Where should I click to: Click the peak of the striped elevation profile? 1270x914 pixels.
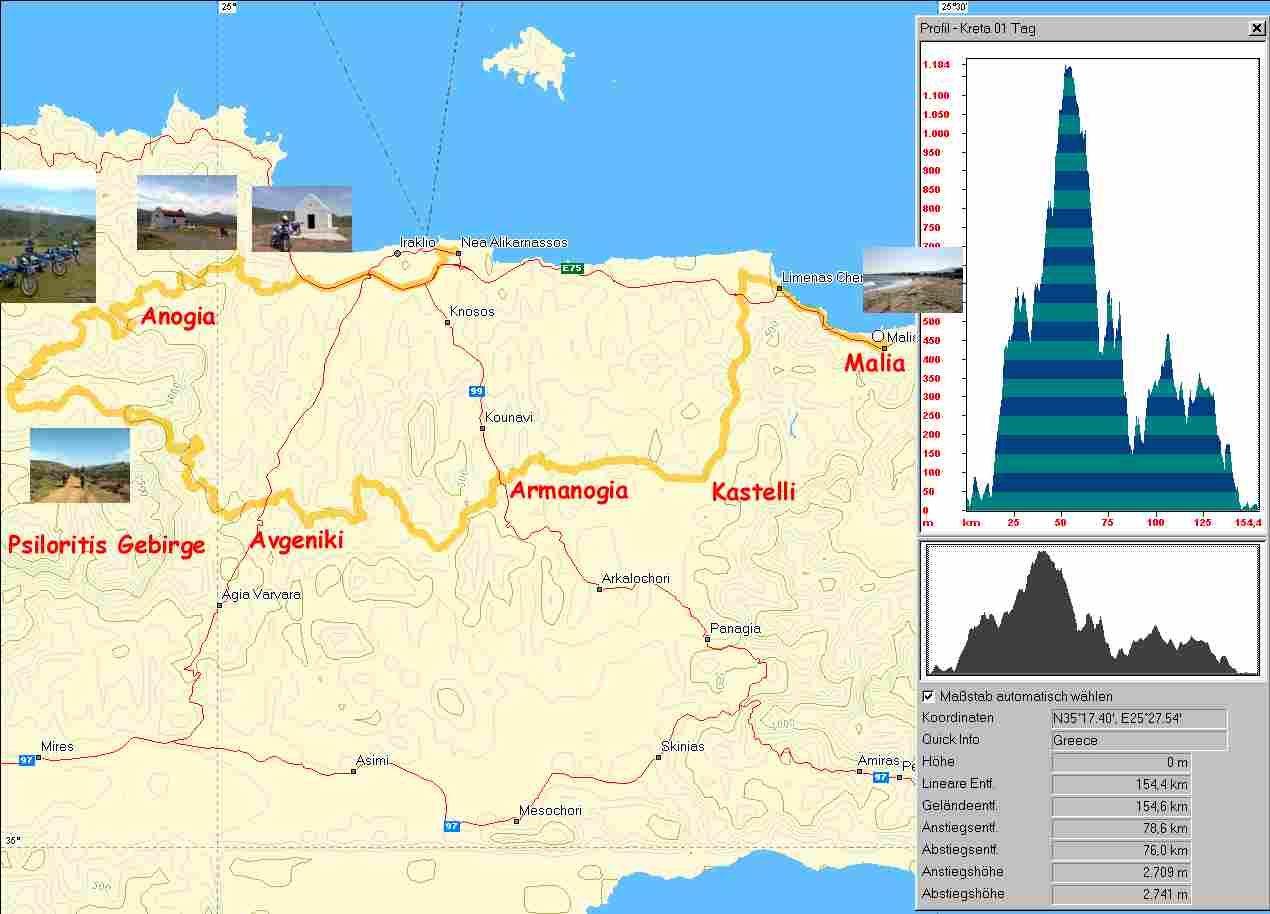(1068, 69)
